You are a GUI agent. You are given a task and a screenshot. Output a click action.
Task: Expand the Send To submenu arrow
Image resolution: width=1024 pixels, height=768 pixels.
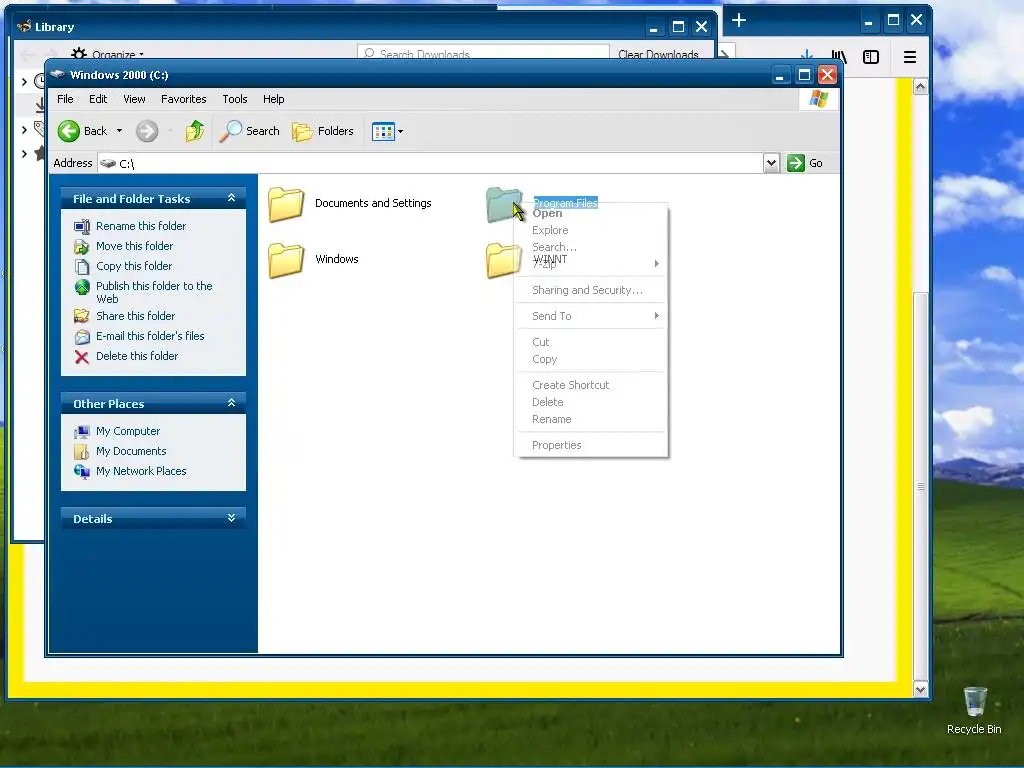(656, 316)
